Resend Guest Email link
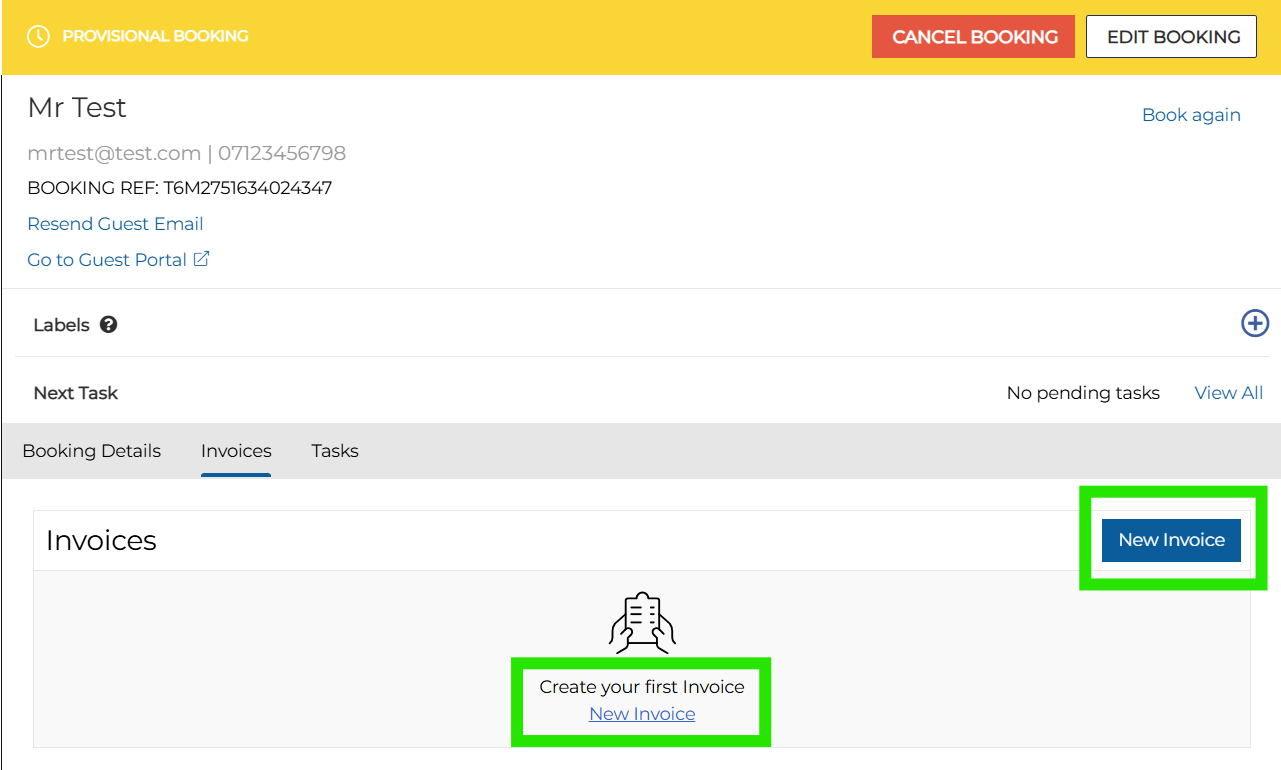The width and height of the screenshot is (1281, 770). [115, 224]
